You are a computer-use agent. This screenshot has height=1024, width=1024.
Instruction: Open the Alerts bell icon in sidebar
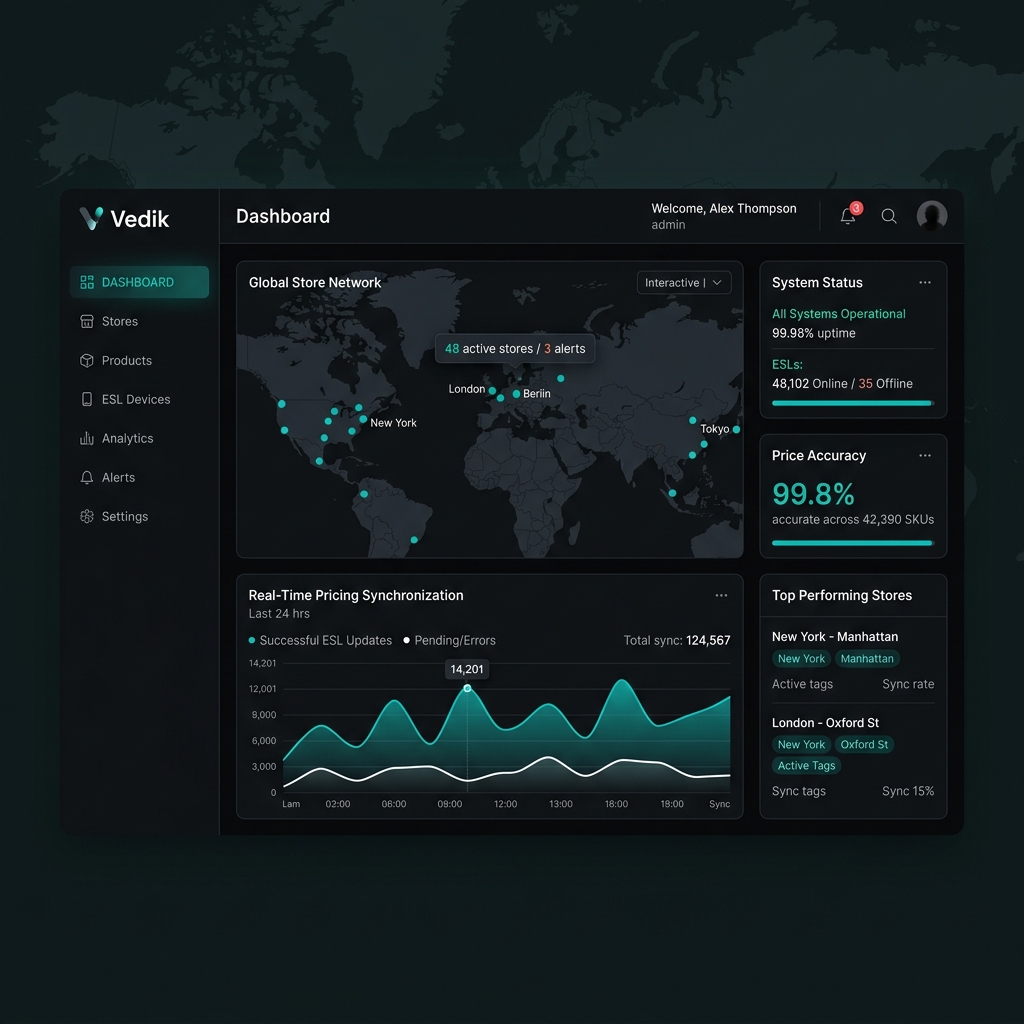click(85, 477)
